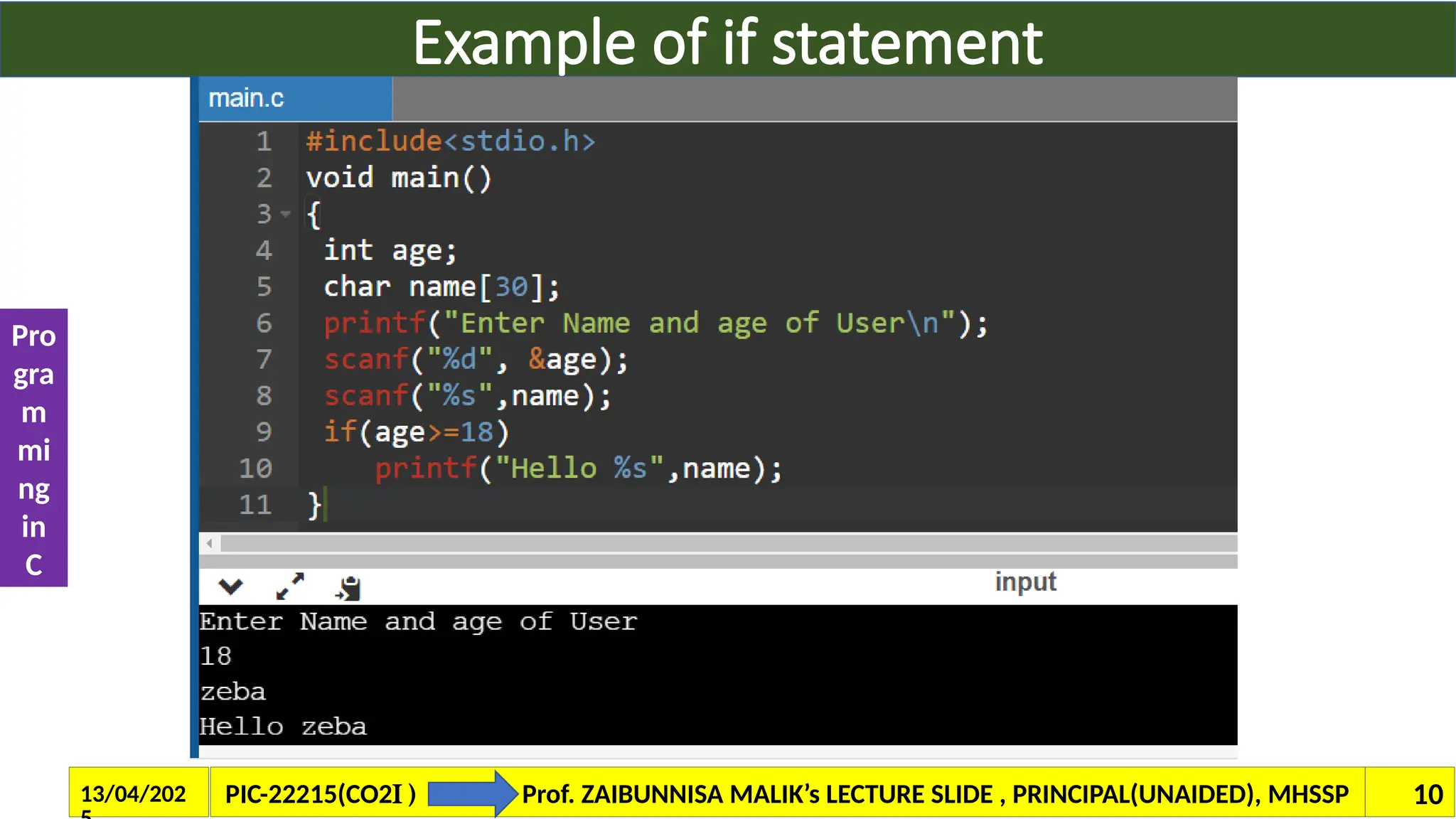This screenshot has height=819, width=1456.
Task: Click the 'char name[30];' declaration
Action: 441,287
